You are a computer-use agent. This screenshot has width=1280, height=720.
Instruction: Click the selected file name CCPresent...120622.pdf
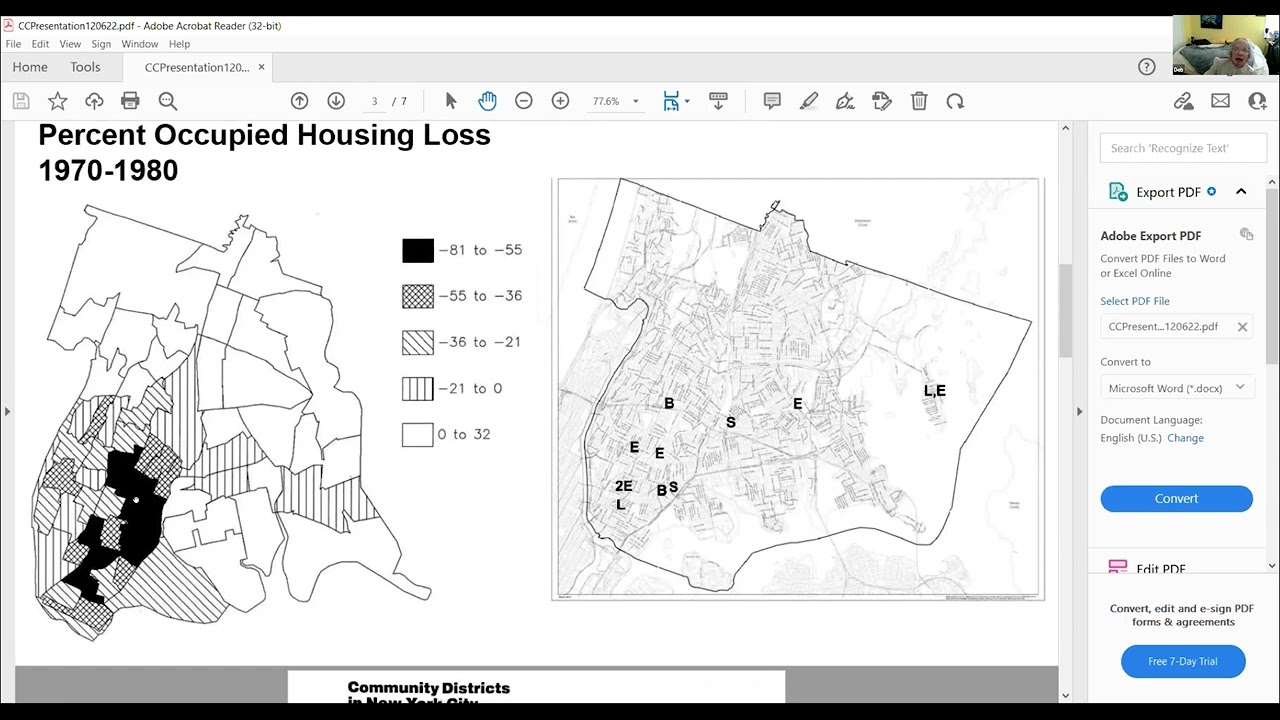coord(1163,327)
